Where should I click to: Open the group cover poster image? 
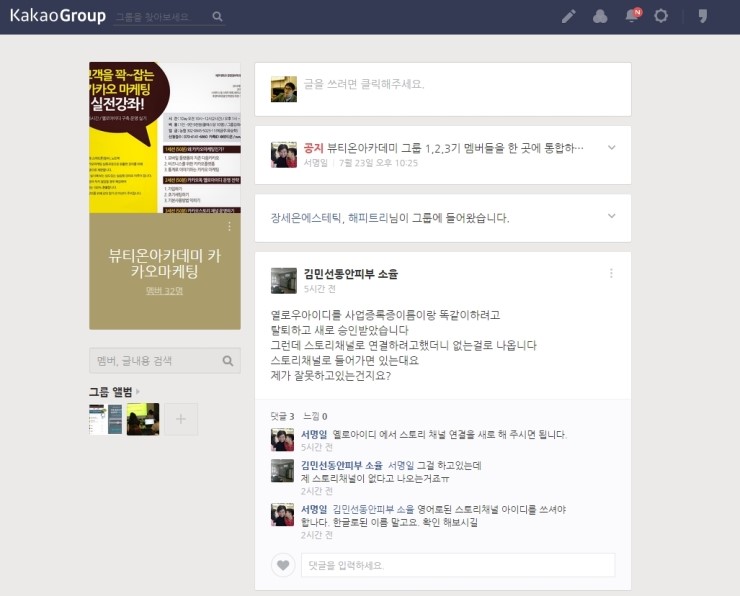point(165,137)
